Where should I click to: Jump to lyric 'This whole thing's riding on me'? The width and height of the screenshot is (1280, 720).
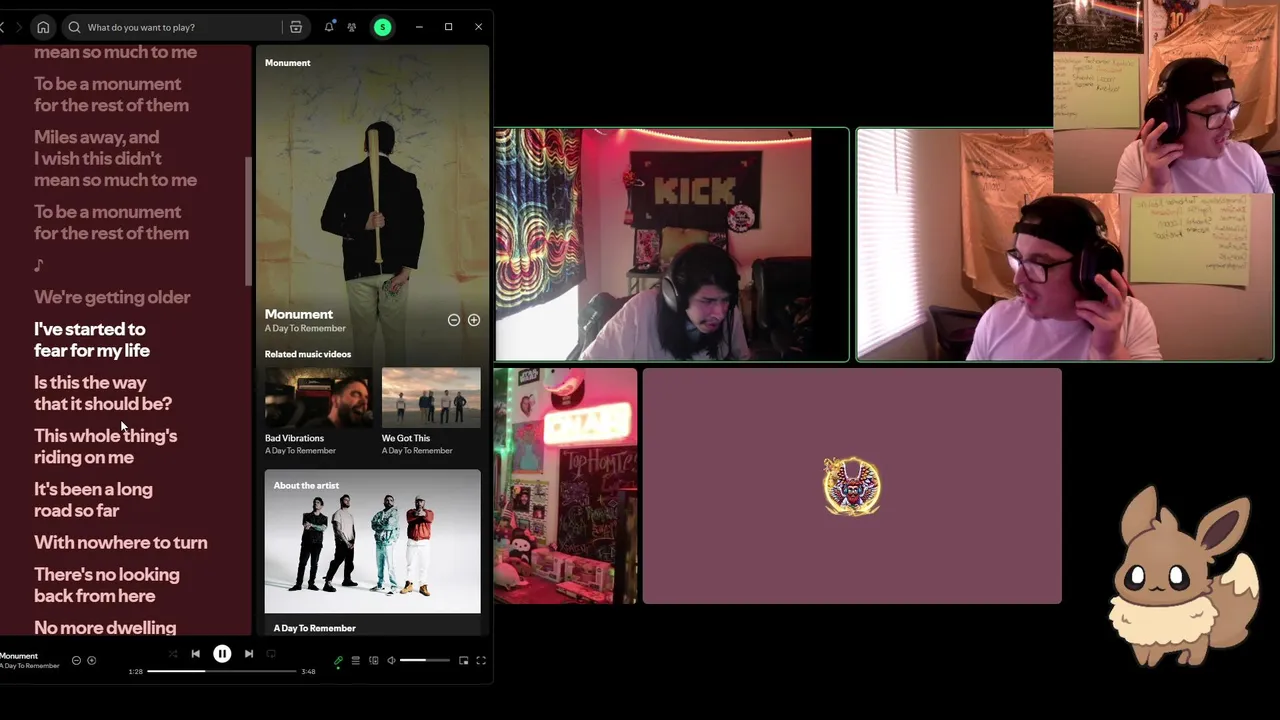click(105, 446)
